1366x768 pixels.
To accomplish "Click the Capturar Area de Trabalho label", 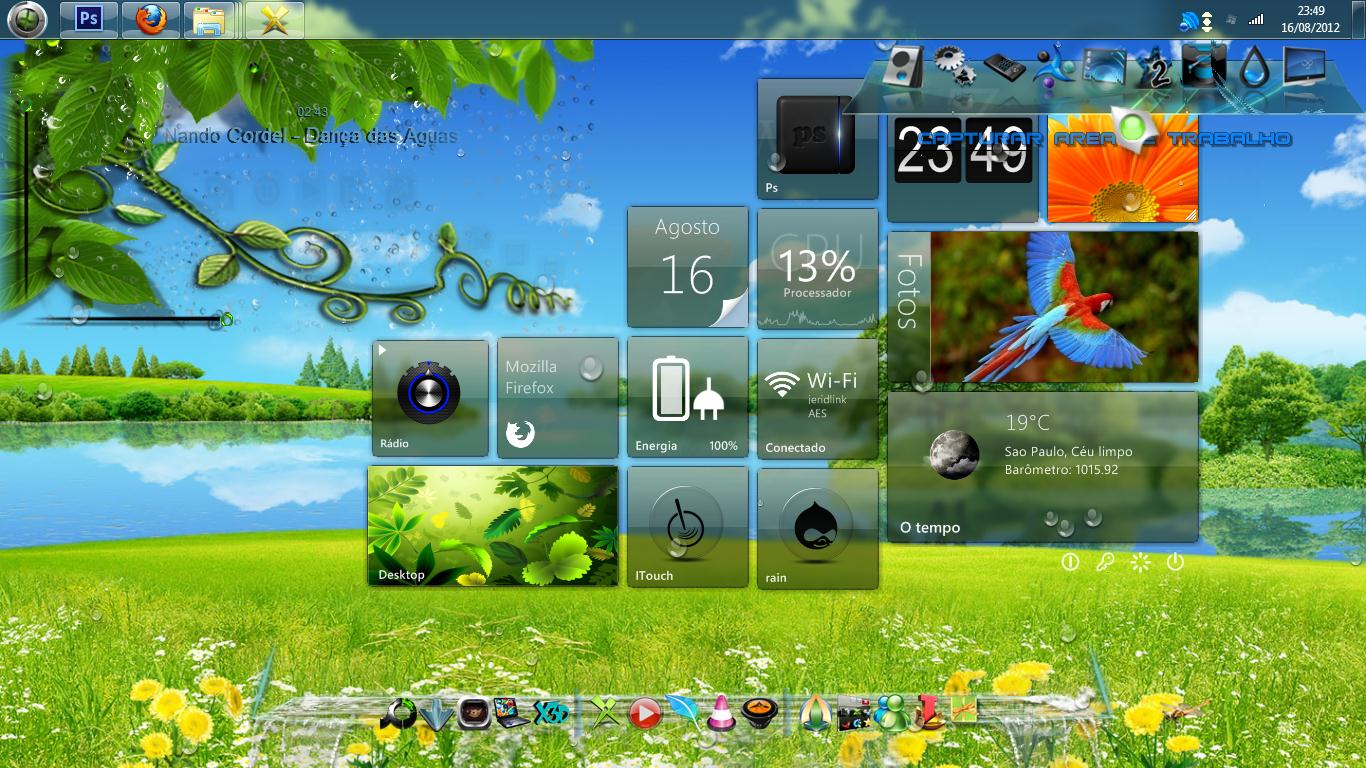I will (1104, 139).
